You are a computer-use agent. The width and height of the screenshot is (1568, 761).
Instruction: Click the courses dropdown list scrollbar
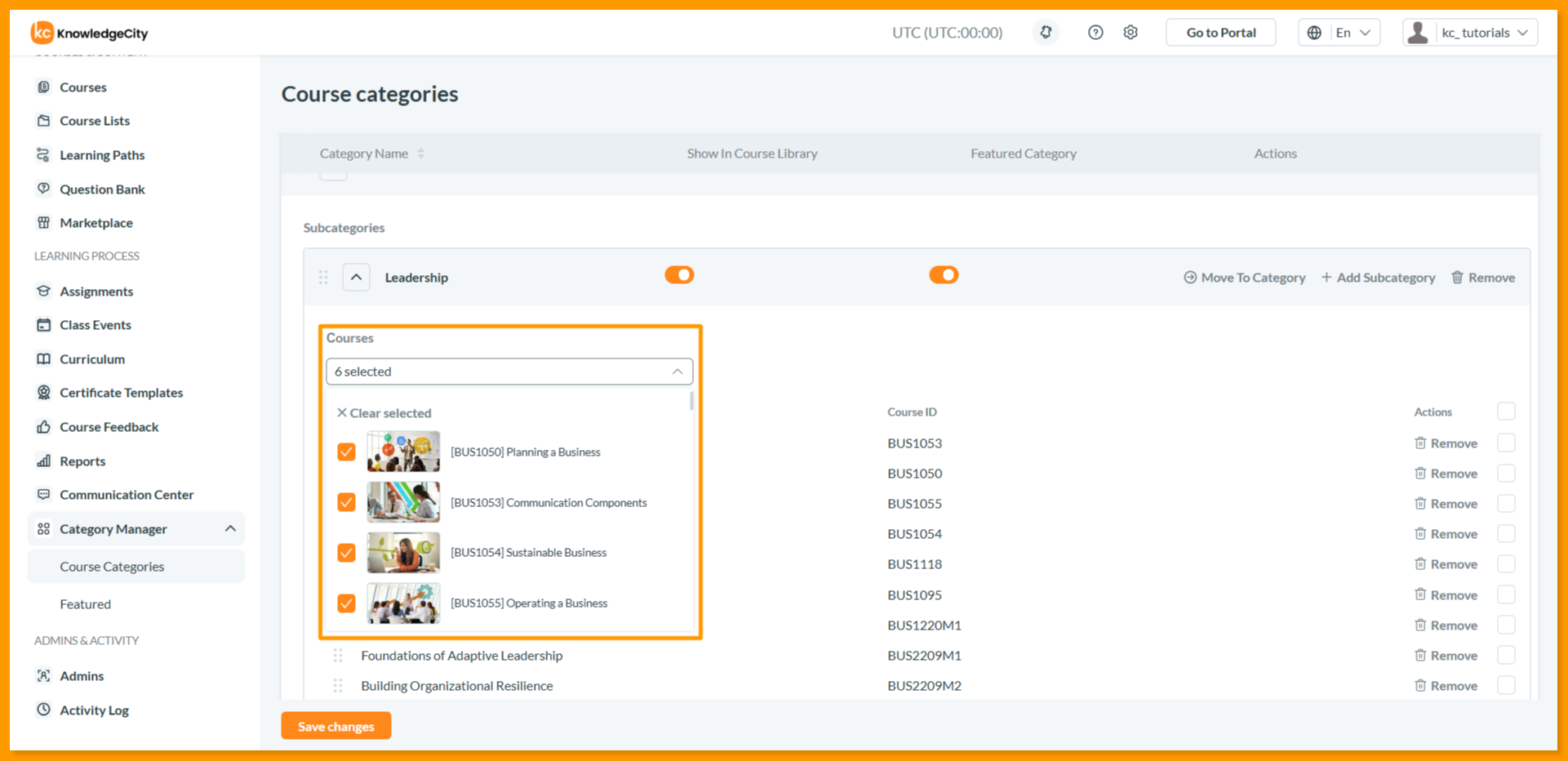tap(691, 401)
